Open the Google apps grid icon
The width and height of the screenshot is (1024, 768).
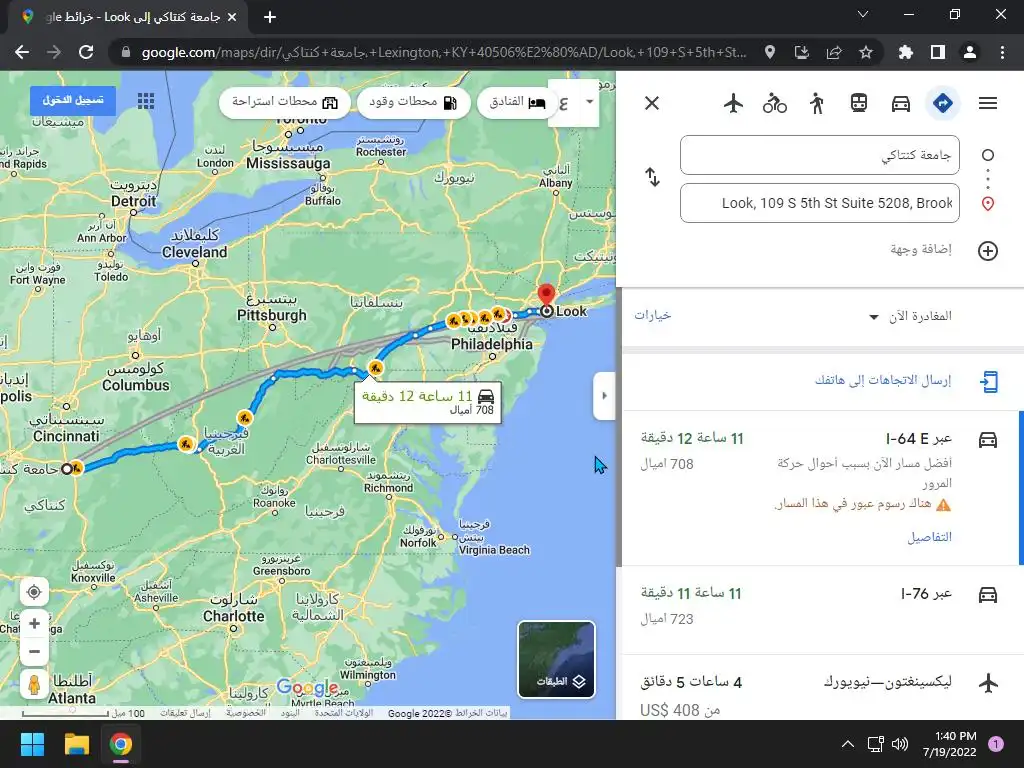[146, 101]
